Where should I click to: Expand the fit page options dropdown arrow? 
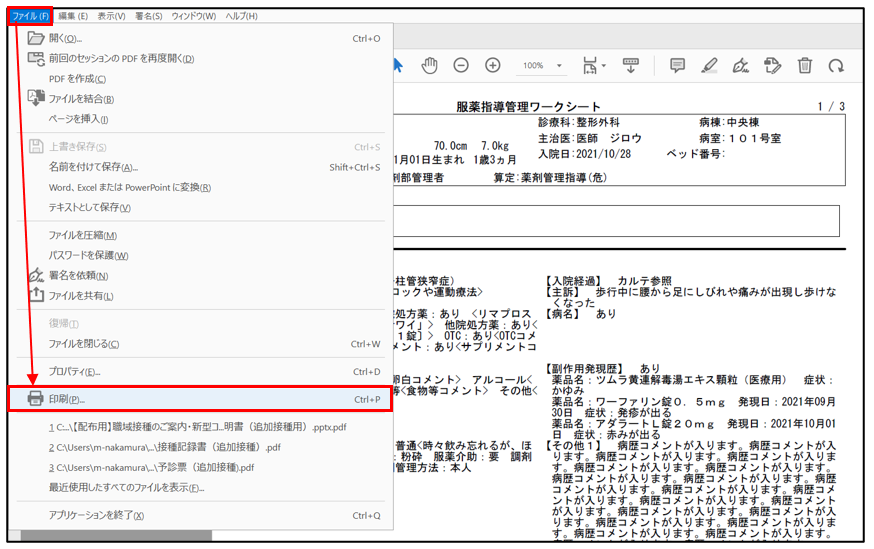(x=603, y=66)
